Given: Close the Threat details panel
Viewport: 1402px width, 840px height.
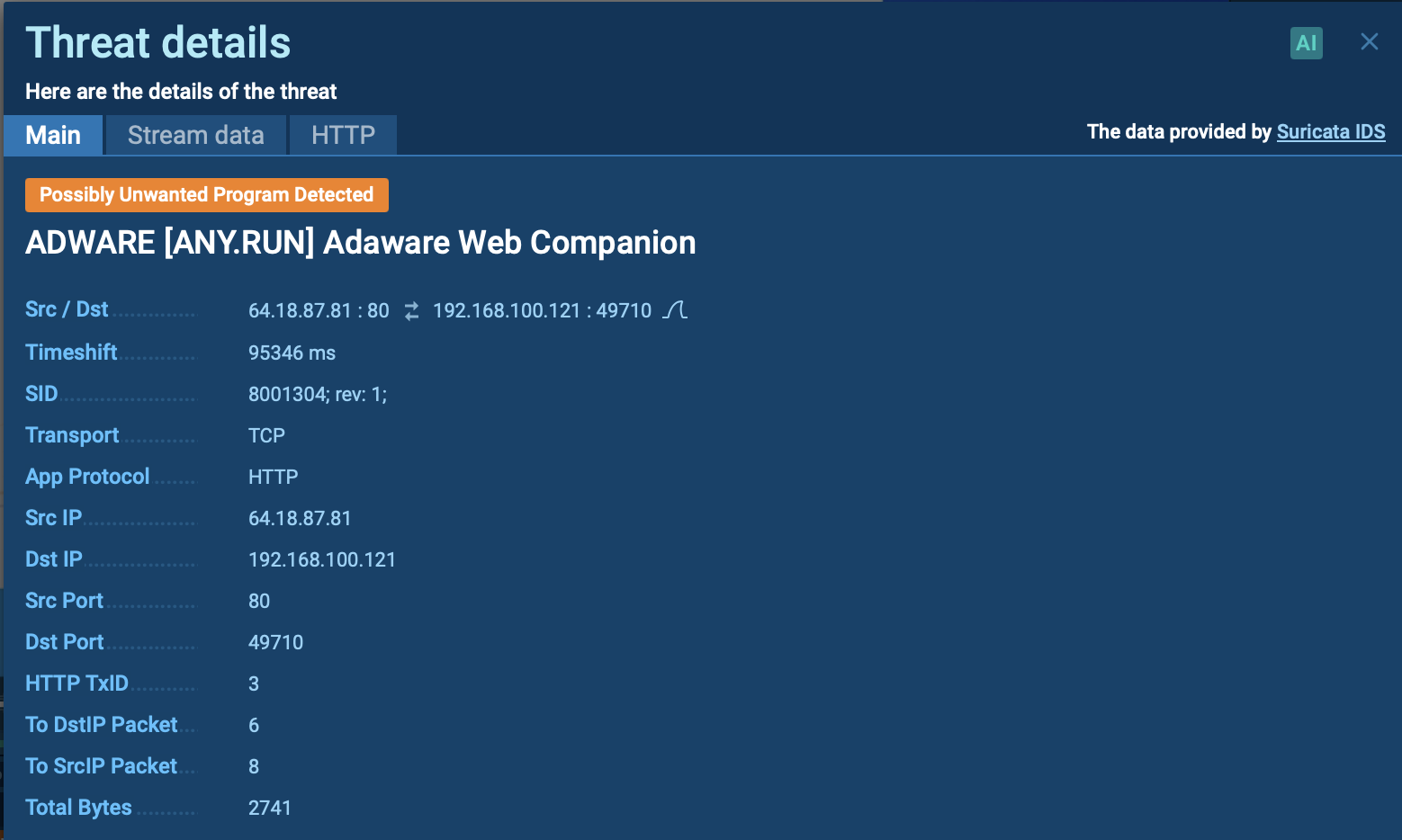Looking at the screenshot, I should (x=1369, y=42).
